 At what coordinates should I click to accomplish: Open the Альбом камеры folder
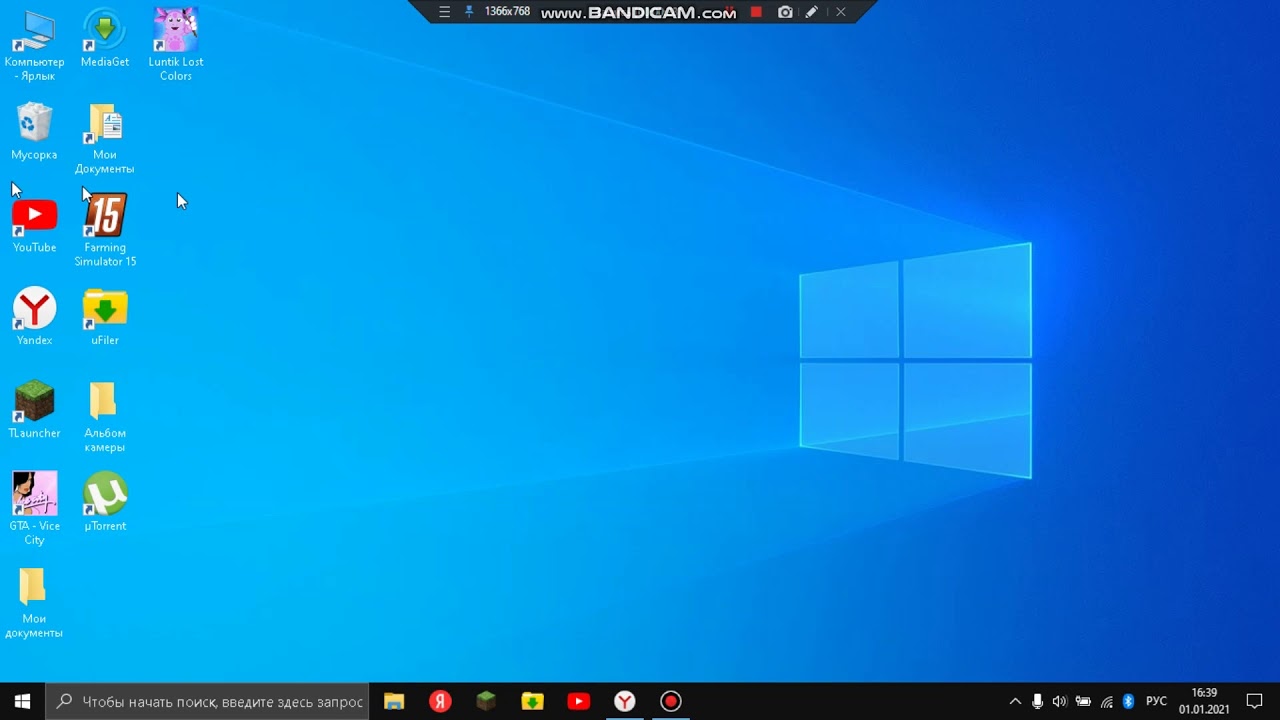(x=105, y=416)
